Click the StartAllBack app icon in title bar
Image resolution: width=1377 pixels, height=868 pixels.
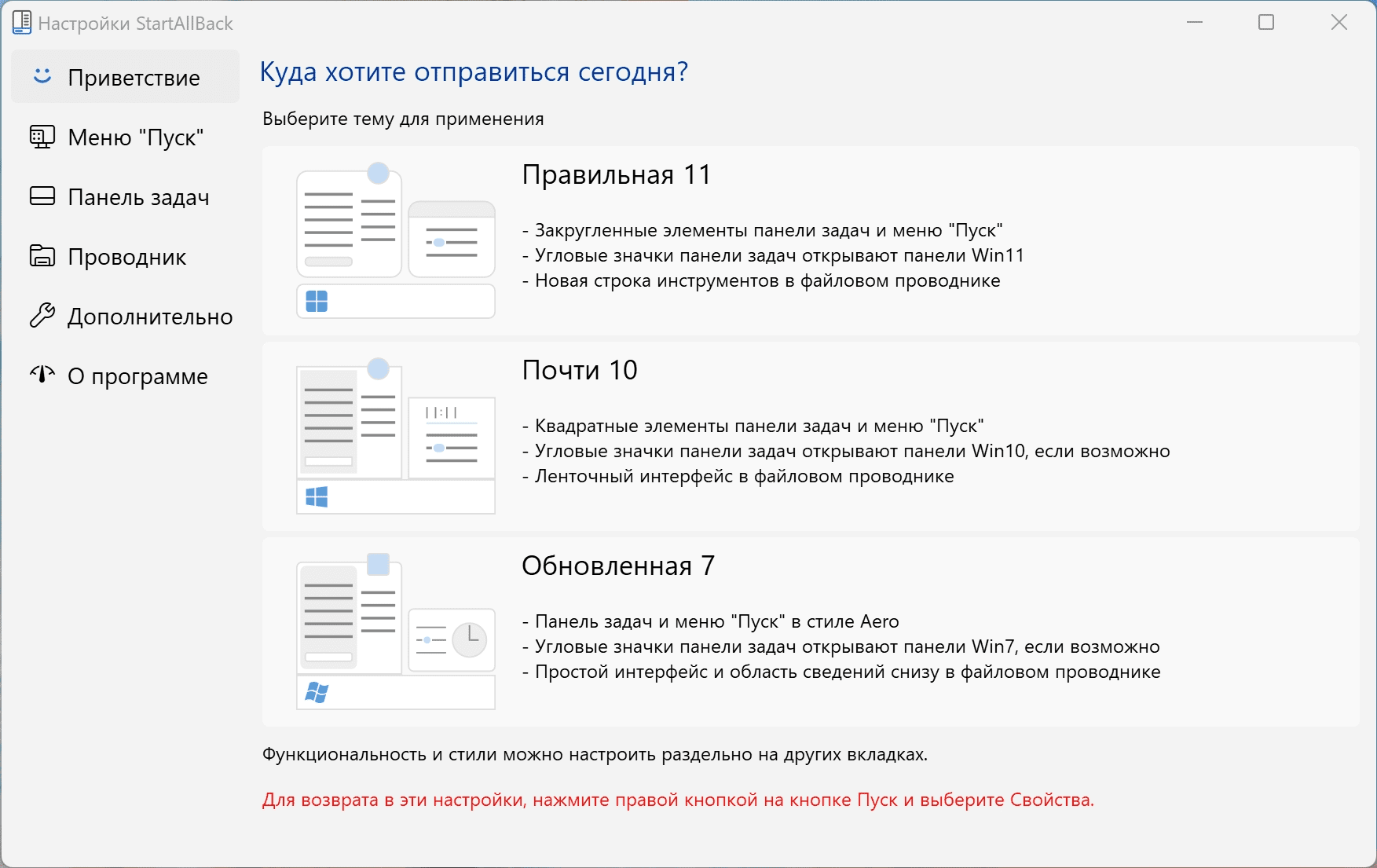[x=22, y=23]
